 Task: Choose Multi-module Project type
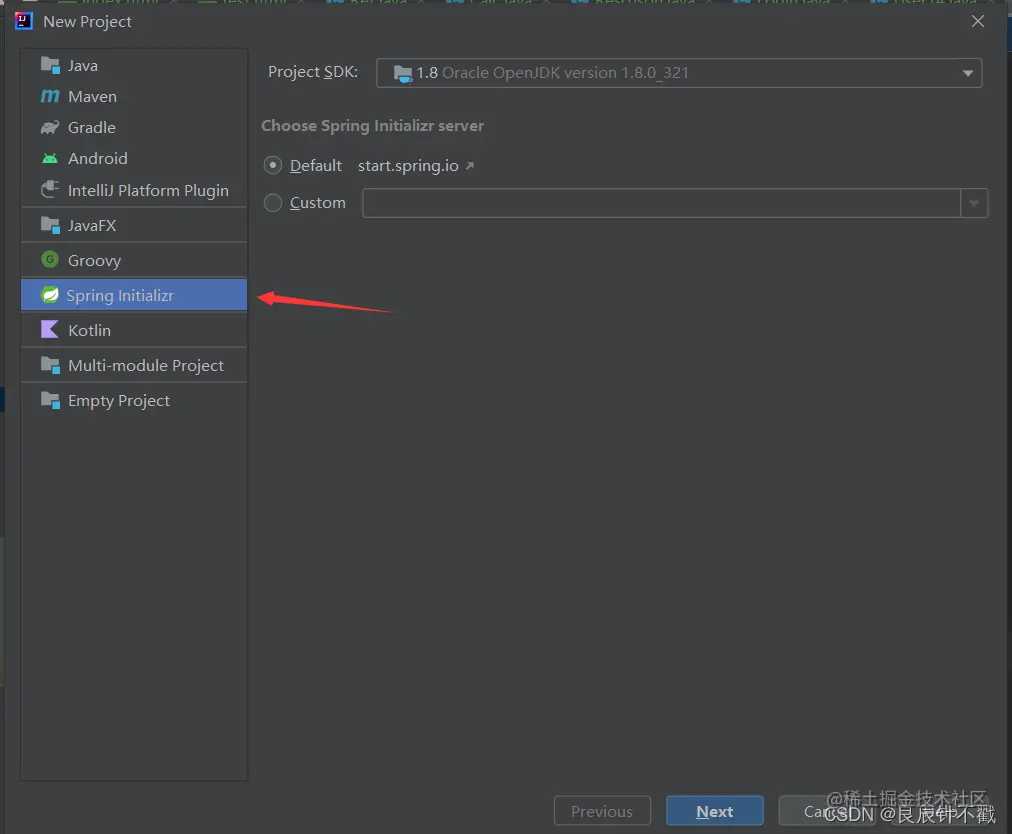click(134, 365)
